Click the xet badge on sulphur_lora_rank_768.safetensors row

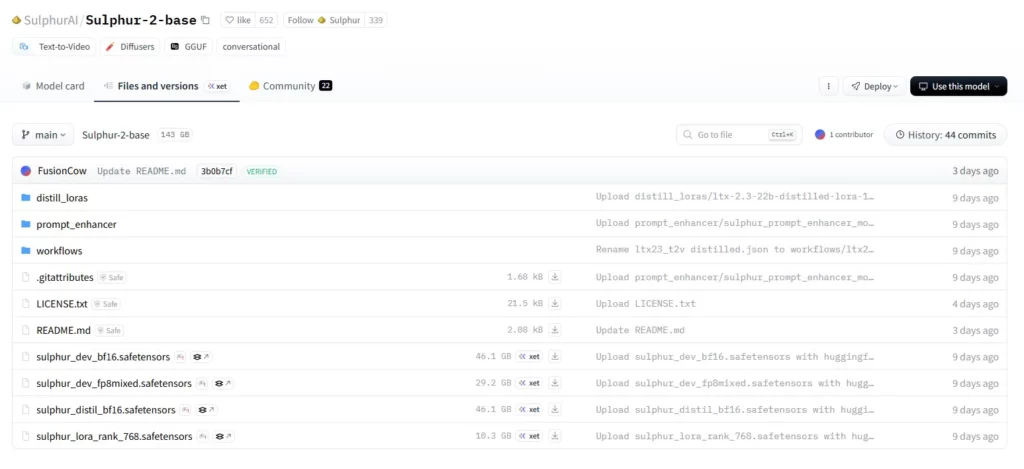530,436
